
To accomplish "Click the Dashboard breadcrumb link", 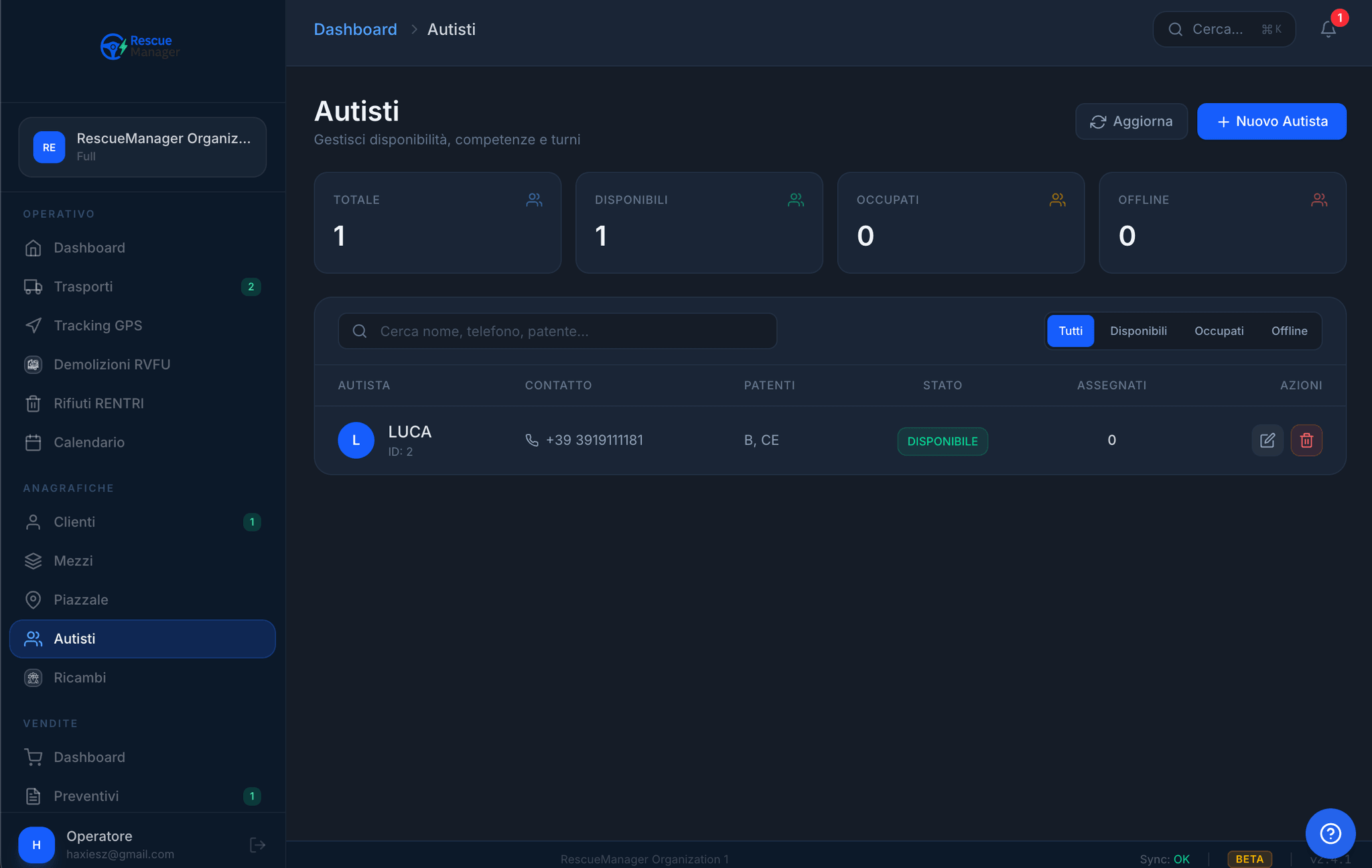I will 355,29.
